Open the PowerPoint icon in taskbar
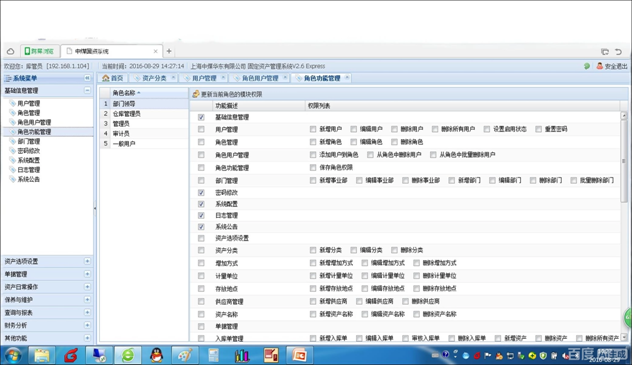The width and height of the screenshot is (633, 366). [300, 356]
